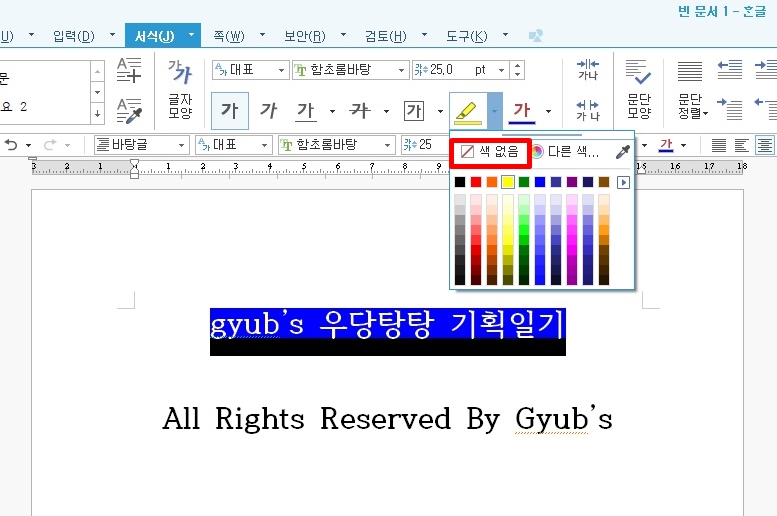Widen character spacing with the 가 나 icon
Viewport: 777px width, 516px height.
pos(588,110)
